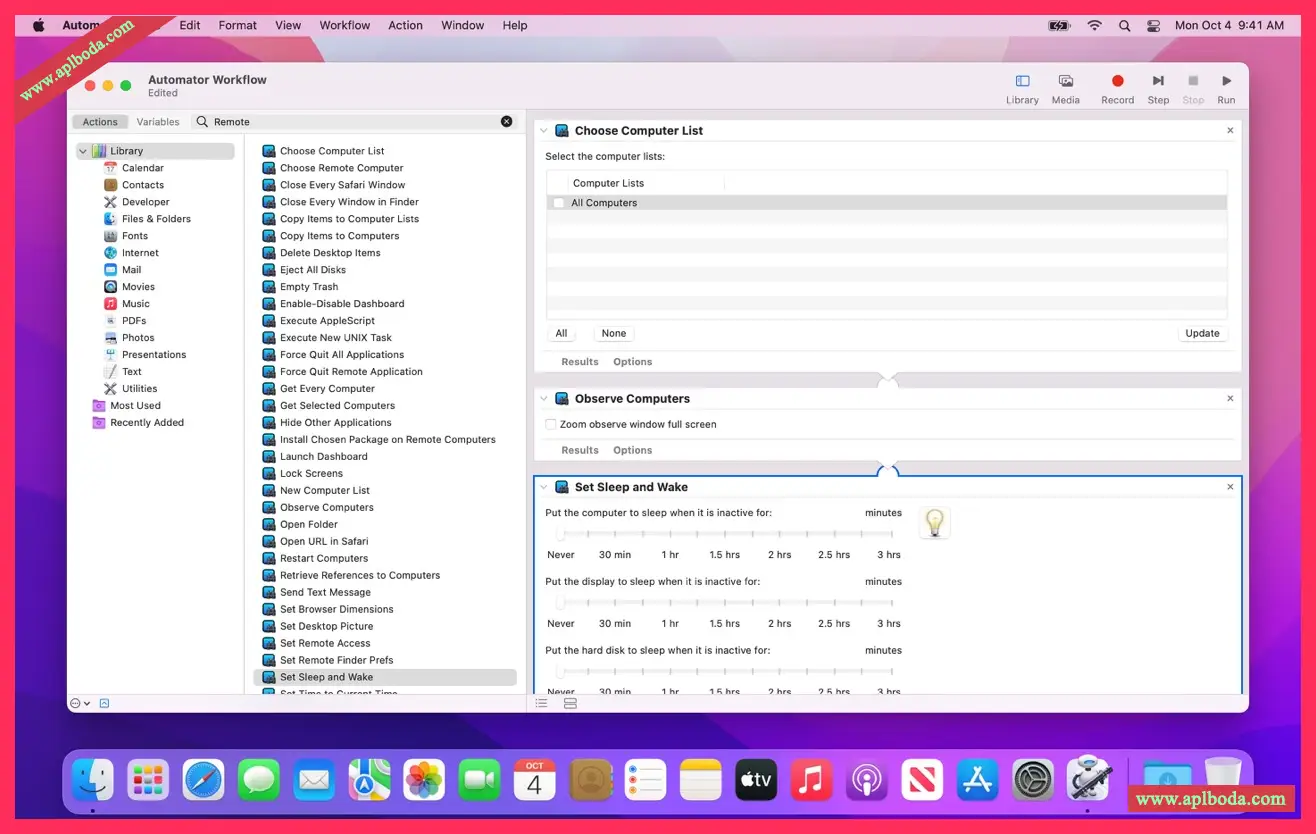Open Automator robot icon in the Dock
Image resolution: width=1316 pixels, height=834 pixels.
(x=1088, y=780)
